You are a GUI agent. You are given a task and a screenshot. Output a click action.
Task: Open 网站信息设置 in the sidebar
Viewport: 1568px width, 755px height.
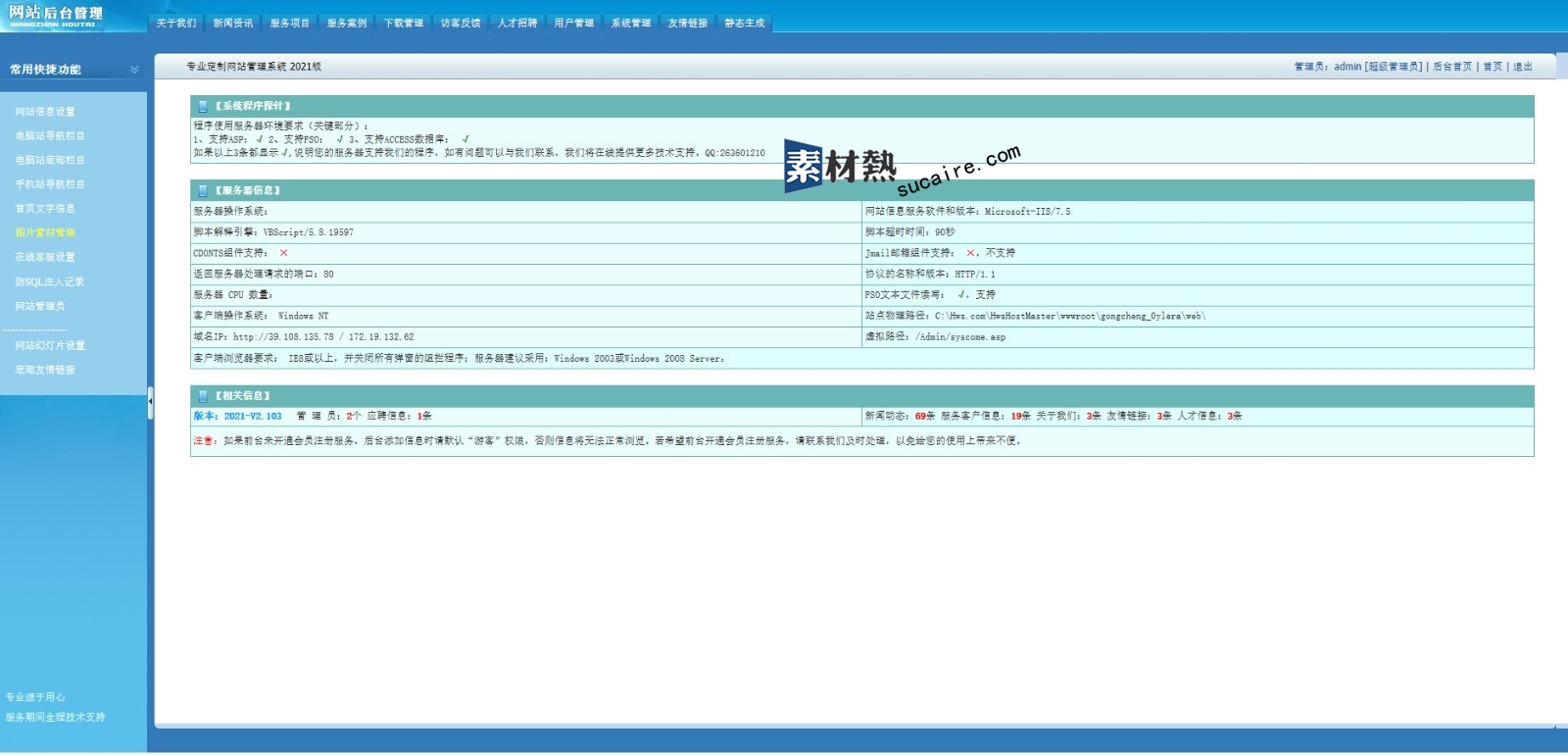pyautogui.click(x=45, y=112)
